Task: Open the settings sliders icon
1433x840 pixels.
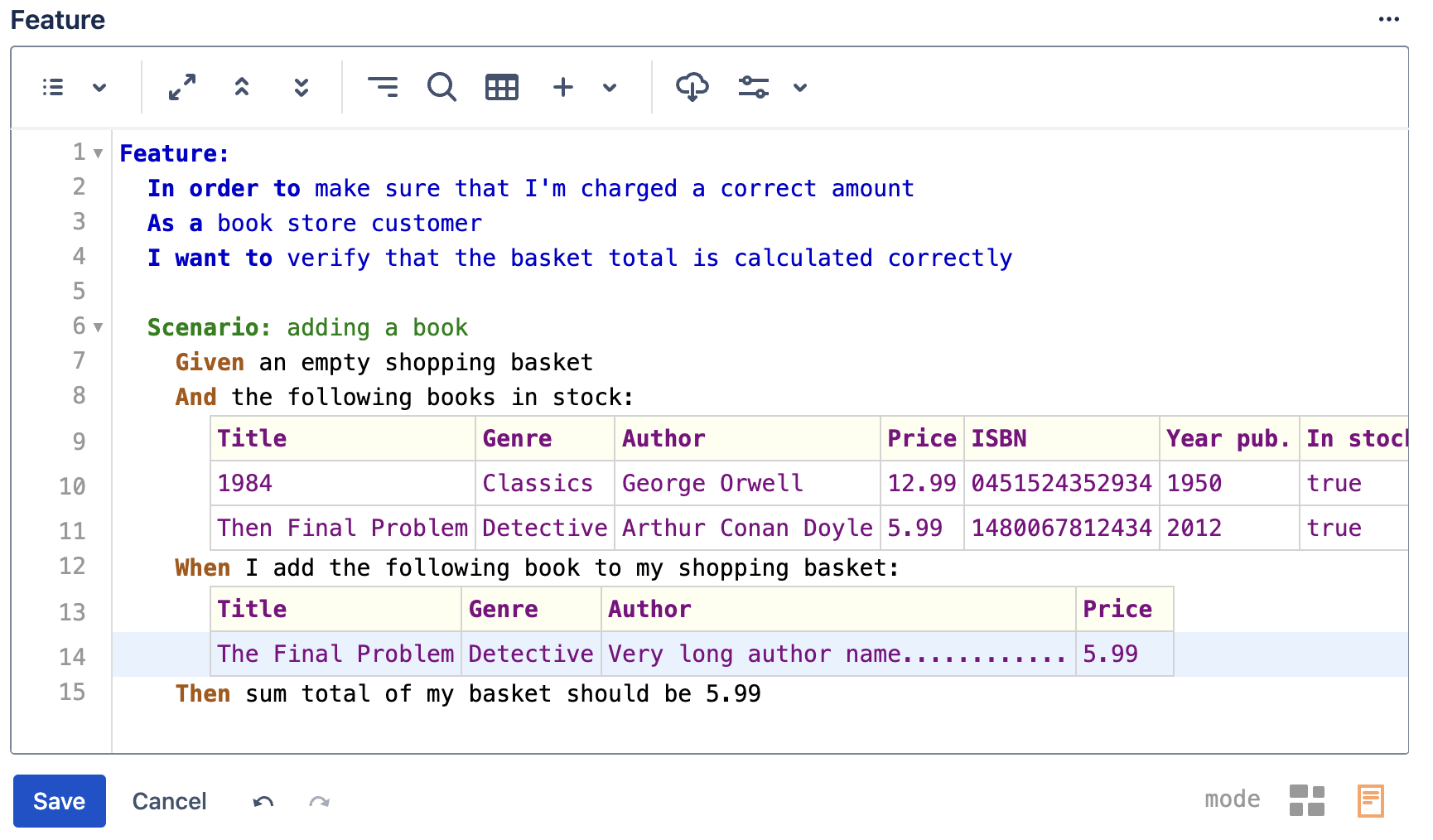Action: coord(754,87)
